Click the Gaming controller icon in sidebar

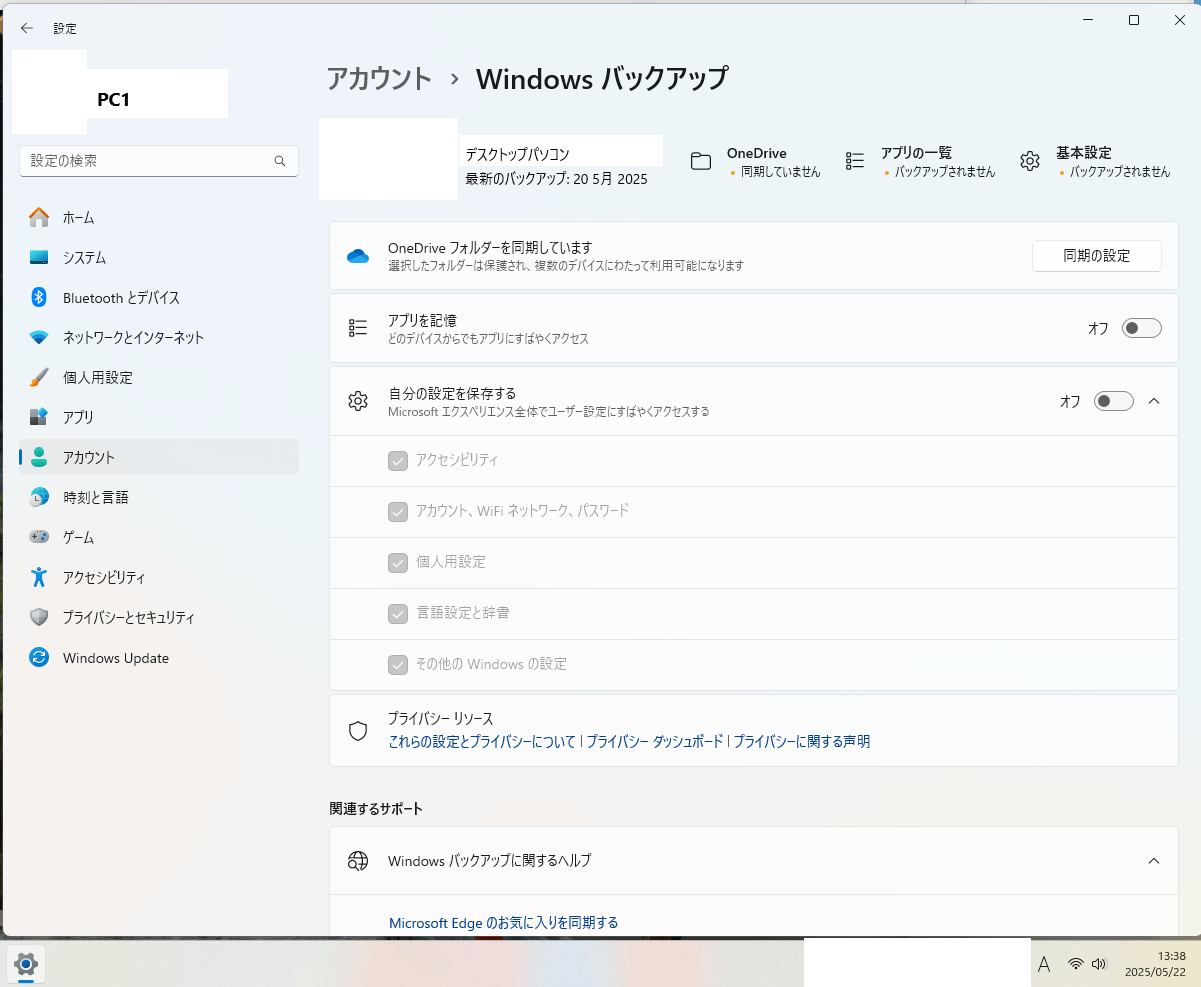39,537
